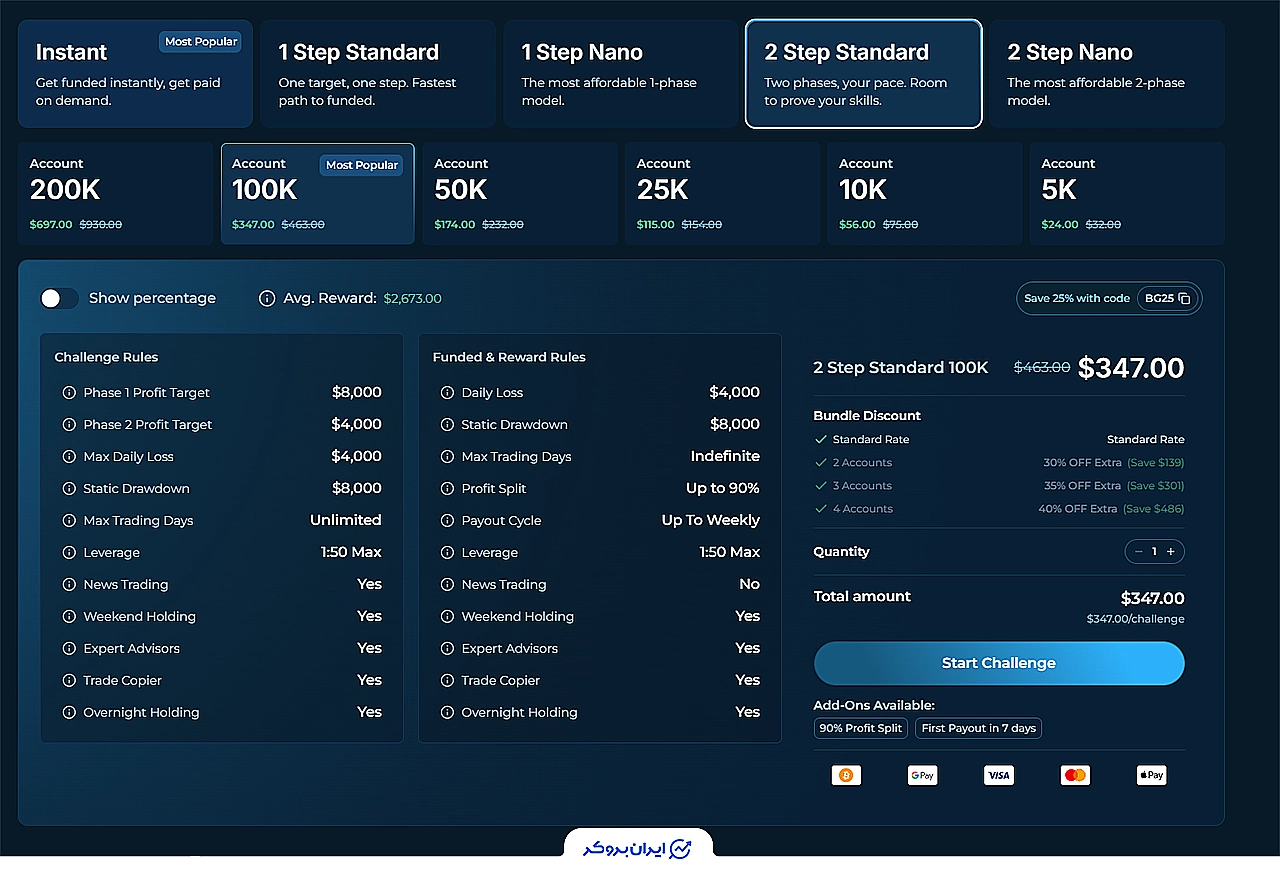Screen dimensions: 1280x873
Task: Click info icon for Phase 1 Profit Target
Action: 69,393
